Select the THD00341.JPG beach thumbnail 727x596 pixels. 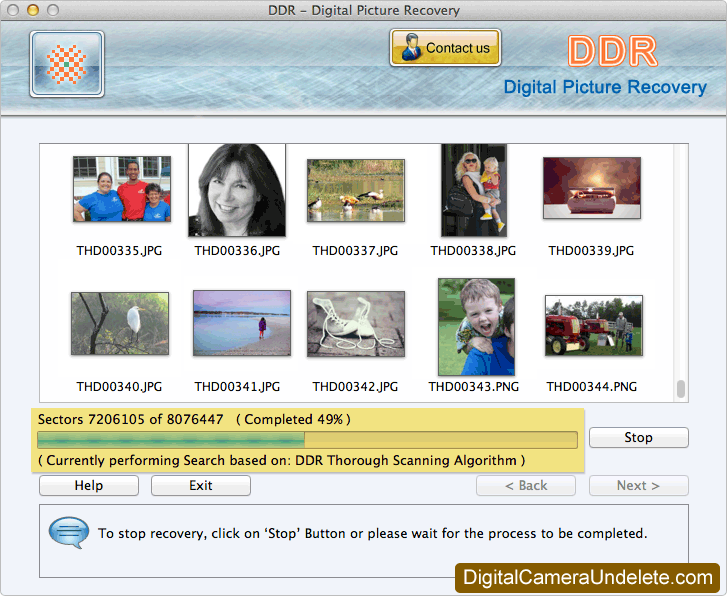[241, 323]
